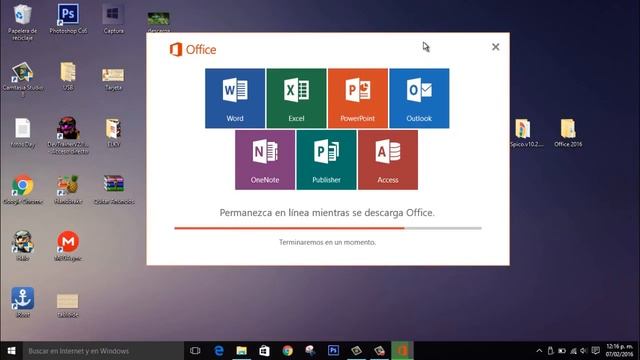The height and width of the screenshot is (360, 640).
Task: Expand the hidden system tray icons
Action: tap(539, 351)
